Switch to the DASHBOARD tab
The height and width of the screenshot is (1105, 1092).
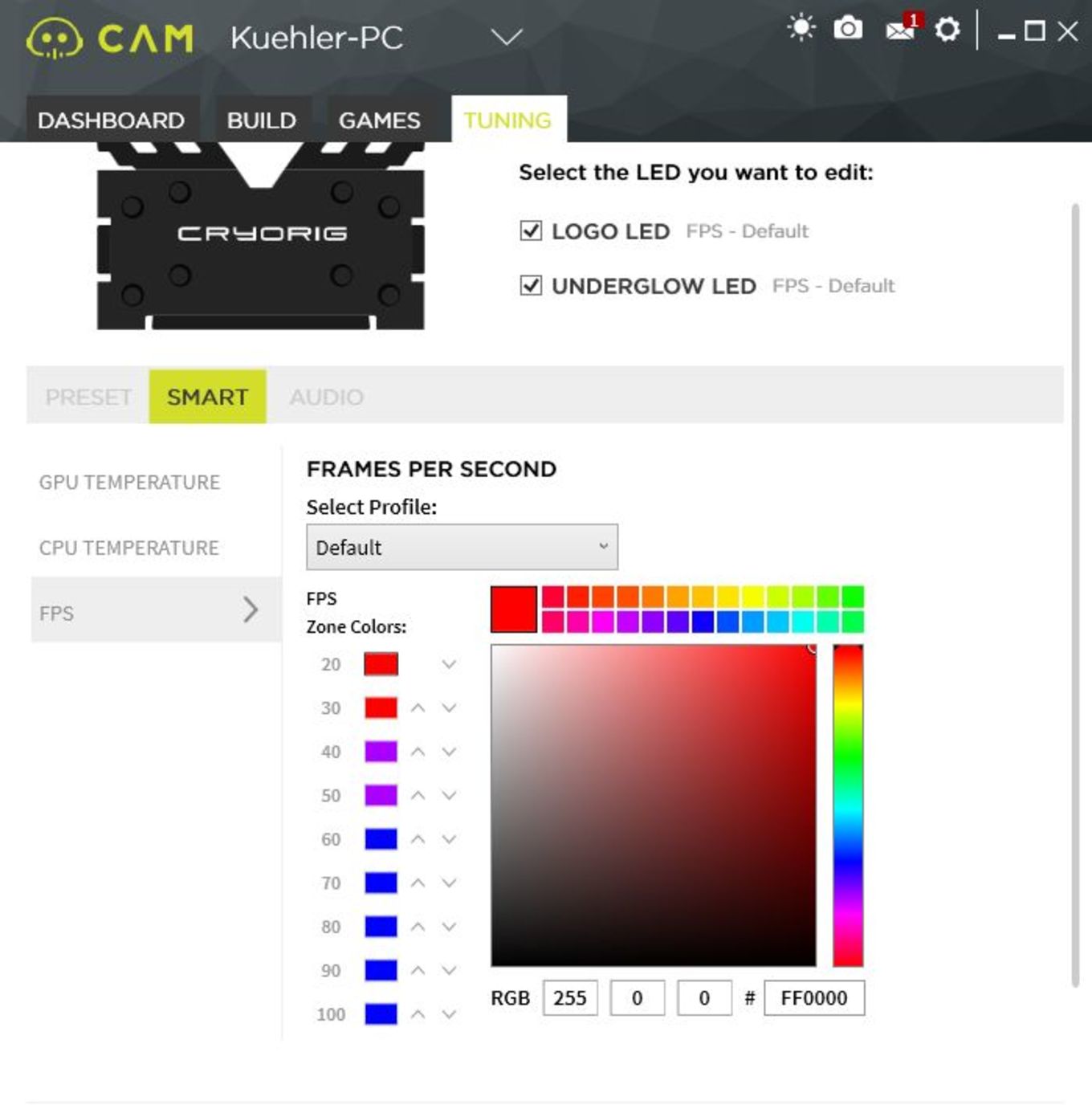coord(112,120)
